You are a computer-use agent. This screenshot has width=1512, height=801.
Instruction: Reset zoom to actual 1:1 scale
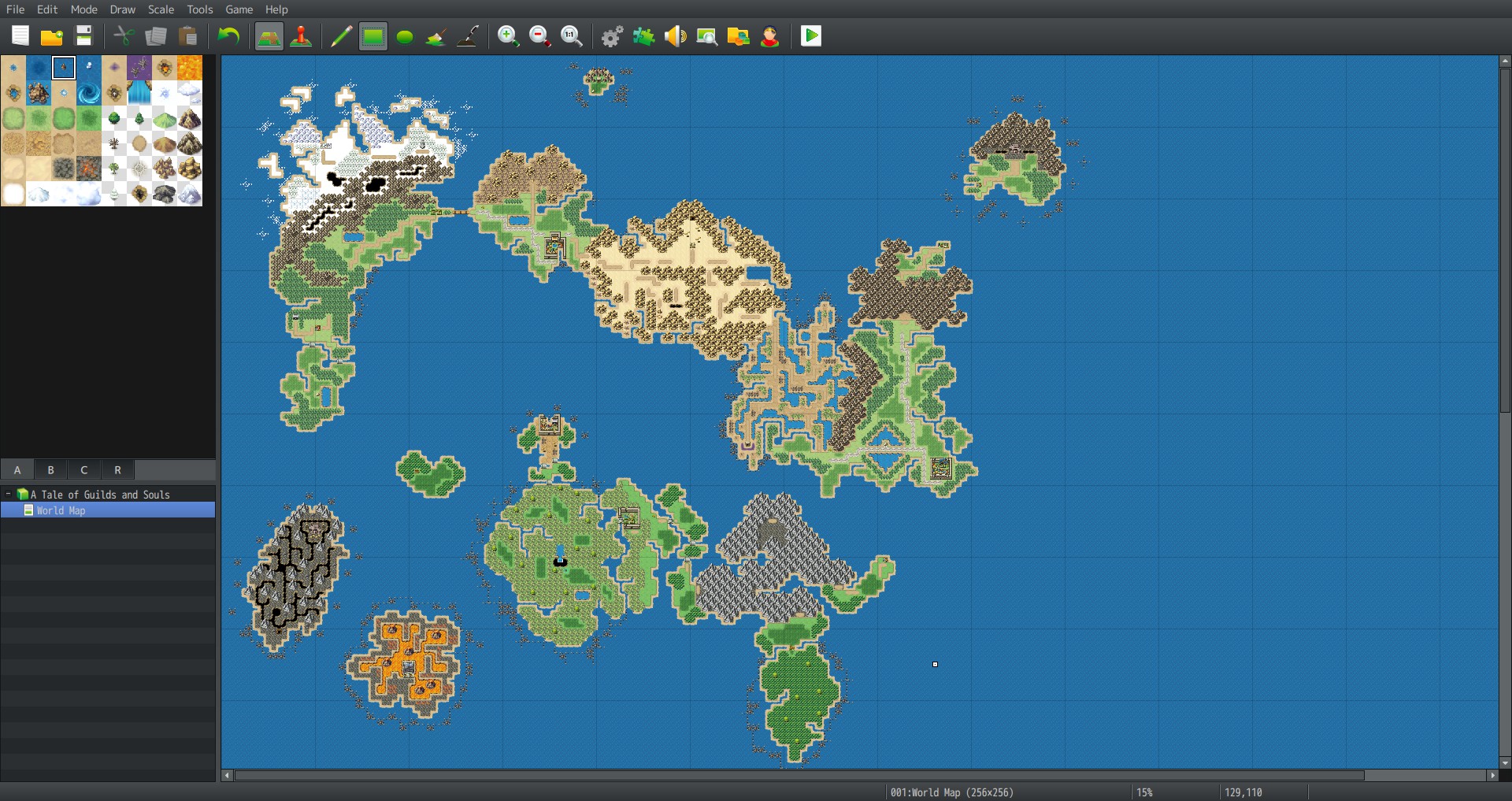[572, 36]
